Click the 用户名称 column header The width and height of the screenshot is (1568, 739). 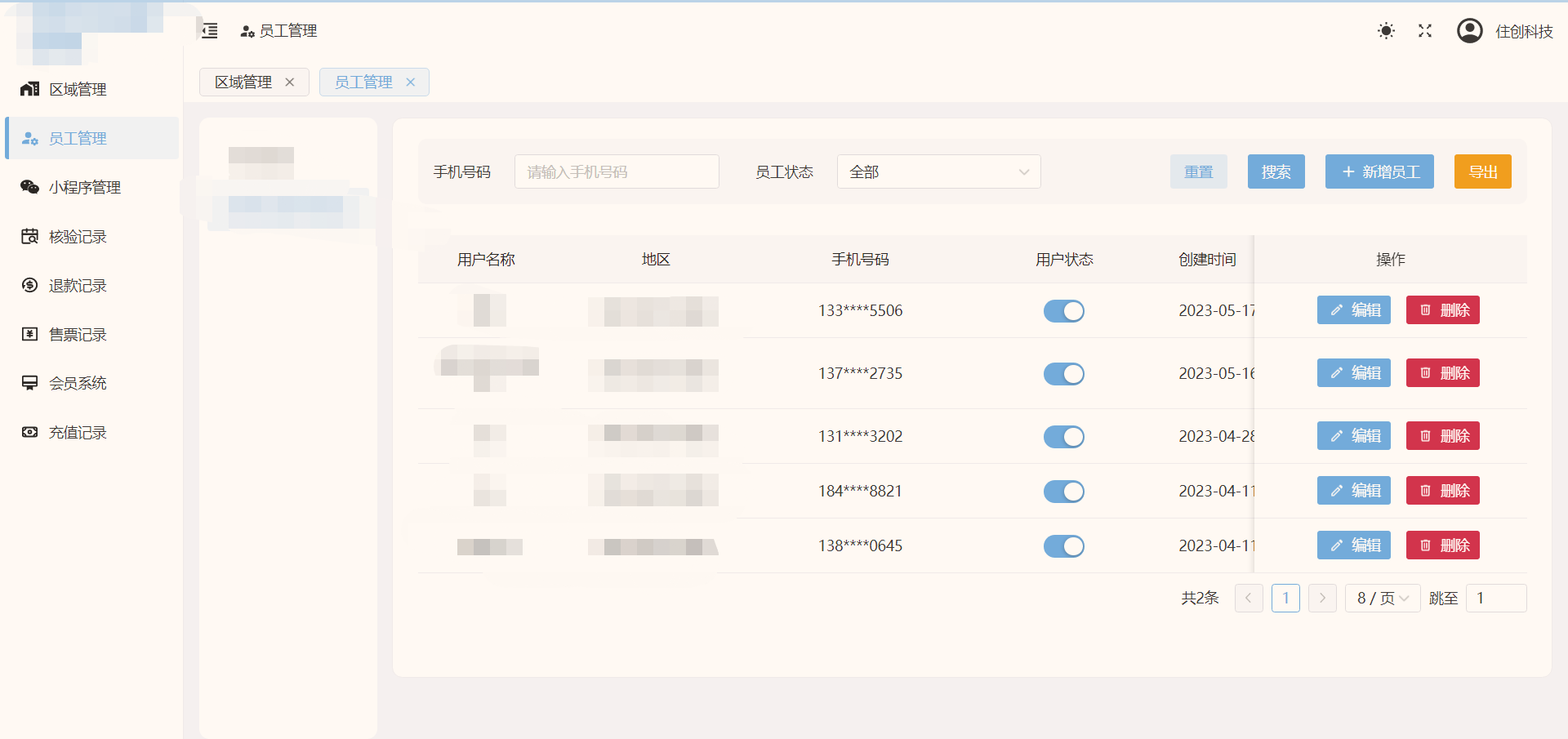[486, 260]
